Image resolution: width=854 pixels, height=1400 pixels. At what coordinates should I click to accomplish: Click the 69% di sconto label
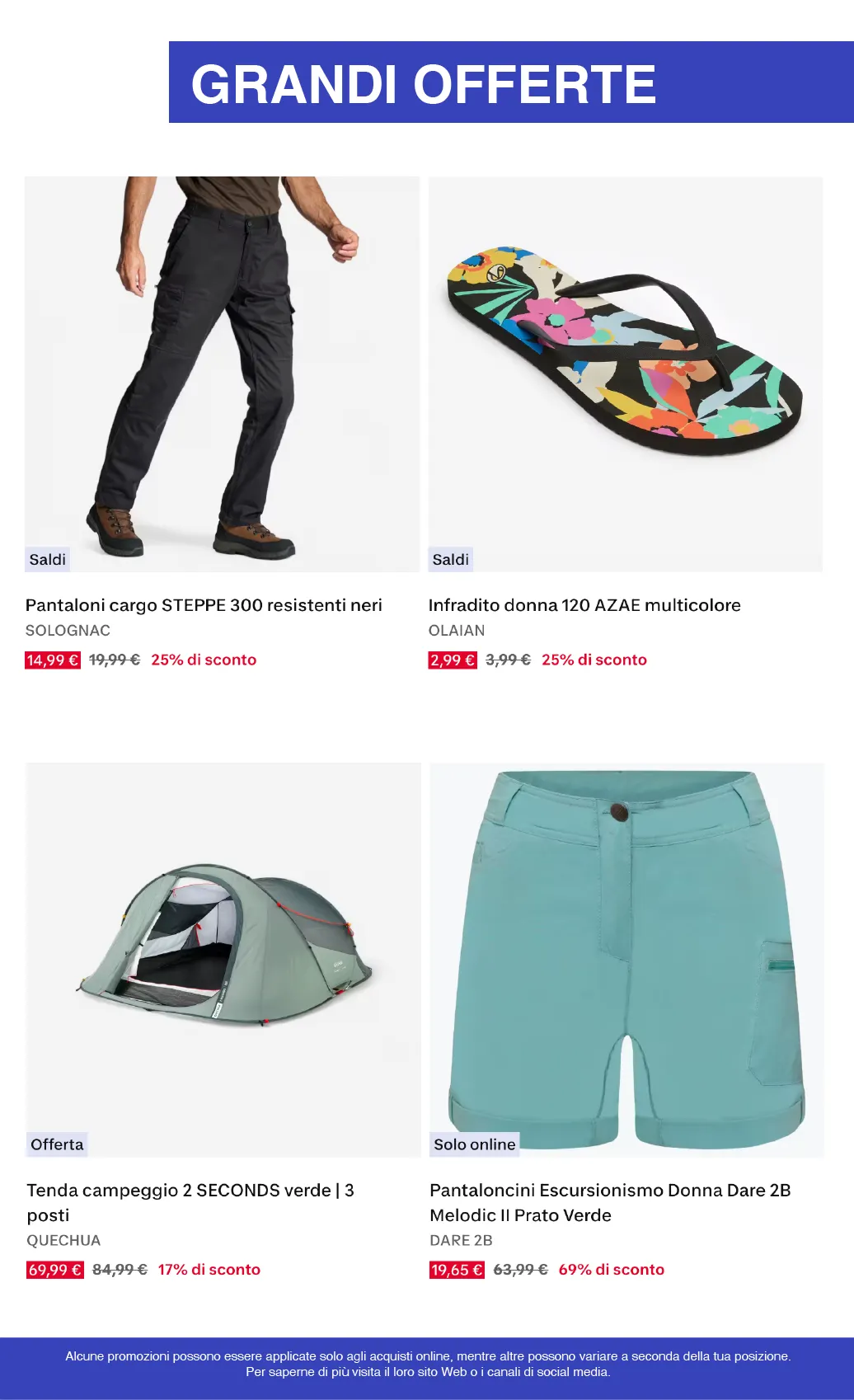coord(612,1270)
